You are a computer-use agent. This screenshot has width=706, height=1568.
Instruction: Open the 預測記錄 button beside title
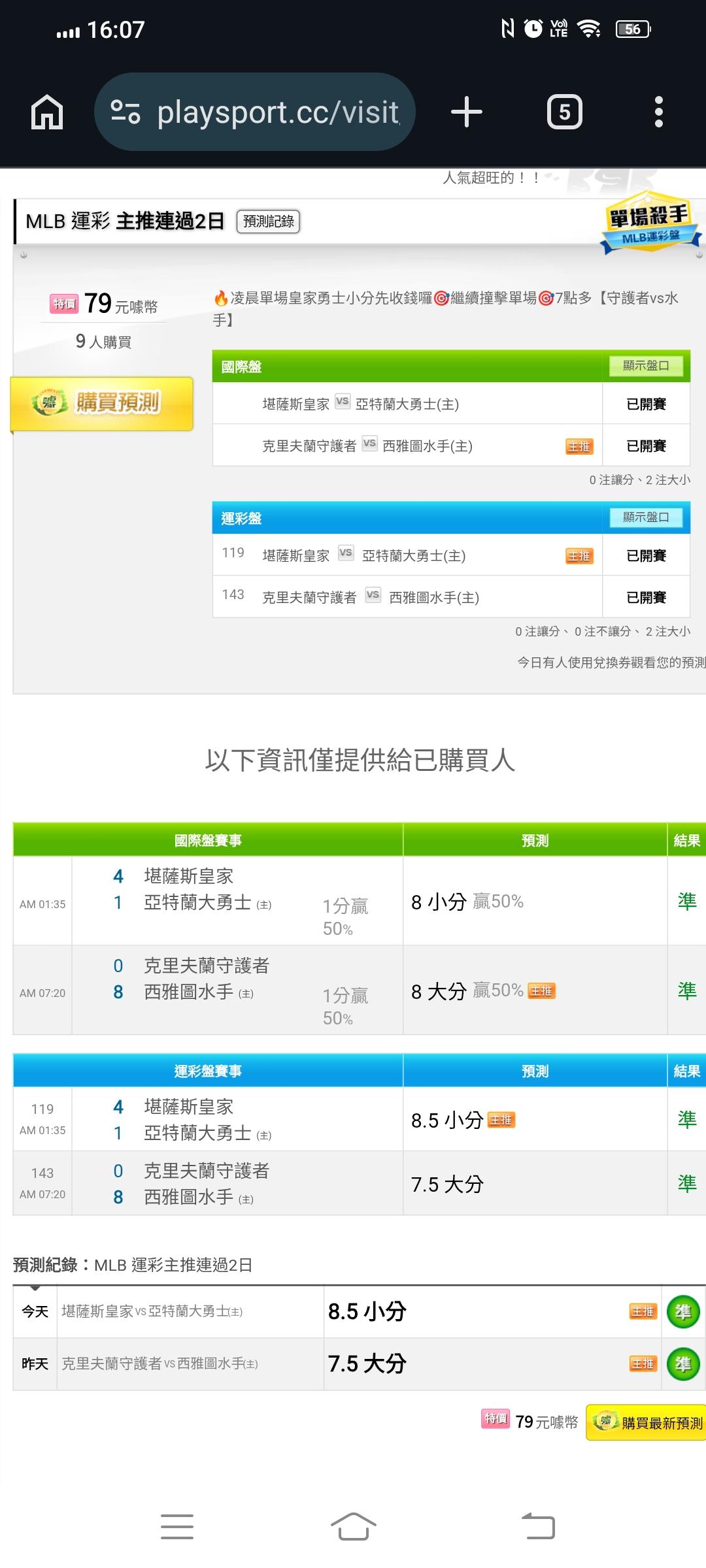(268, 221)
